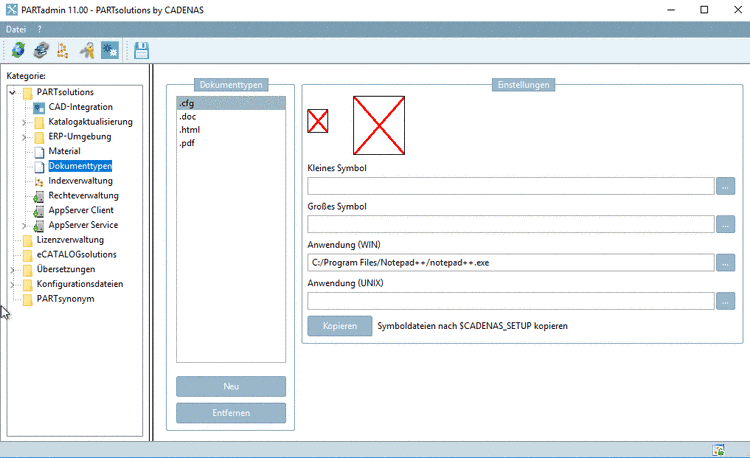
Task: Click the server stack toolbar icon
Action: pos(41,50)
